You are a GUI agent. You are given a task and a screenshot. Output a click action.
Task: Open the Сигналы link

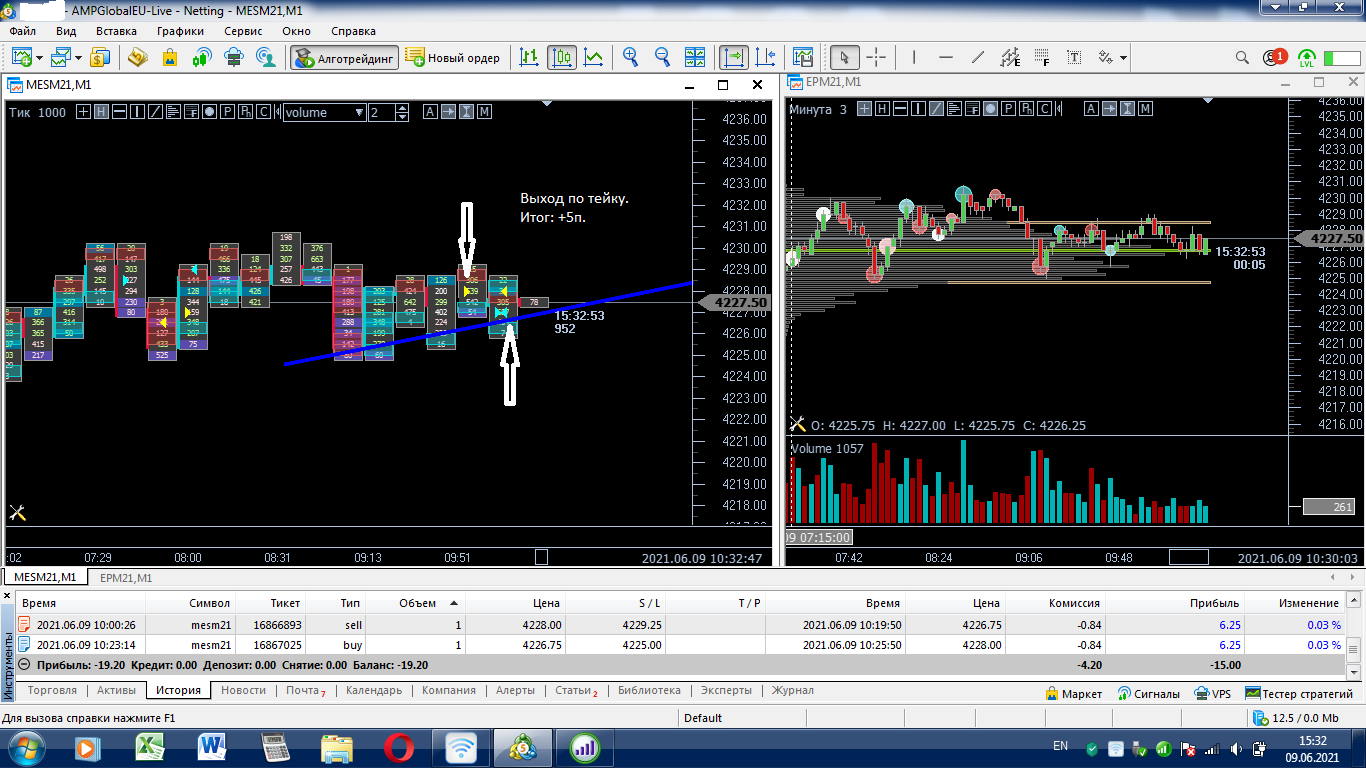[1150, 693]
